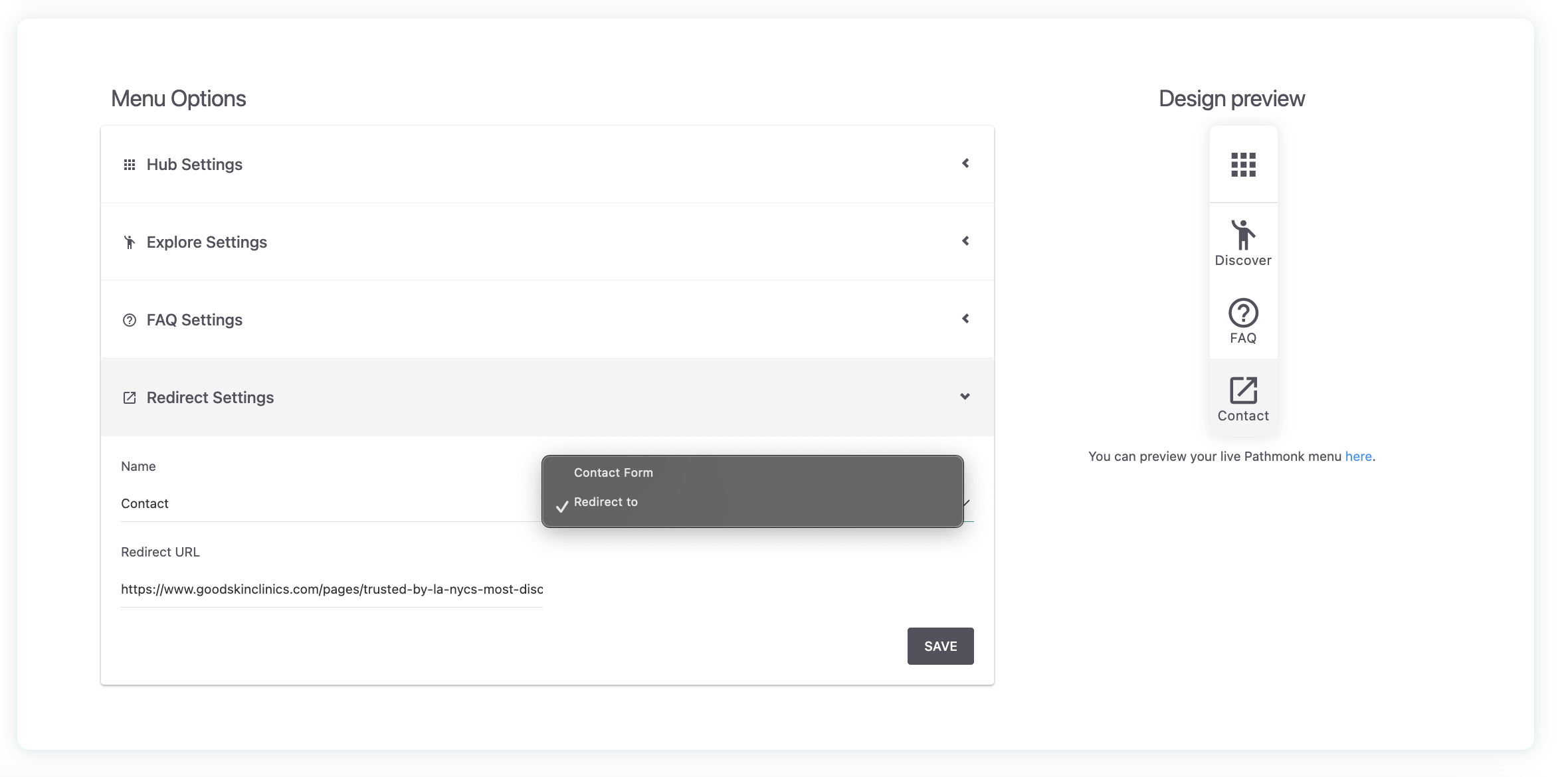Viewport: 1568px width, 777px height.
Task: Collapse Redirect Settings with down chevron
Action: tap(965, 396)
